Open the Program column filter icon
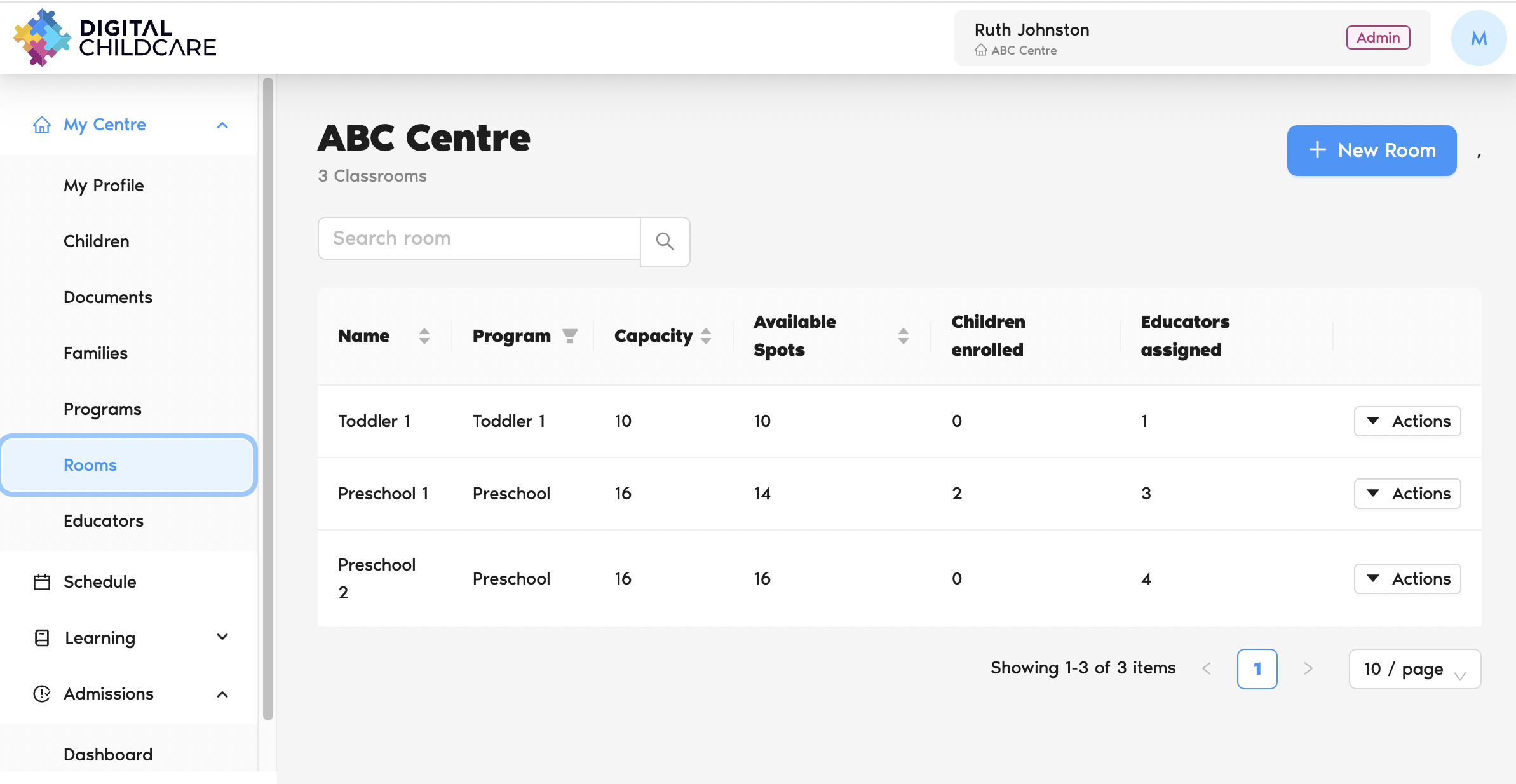1516x784 pixels. (x=570, y=335)
